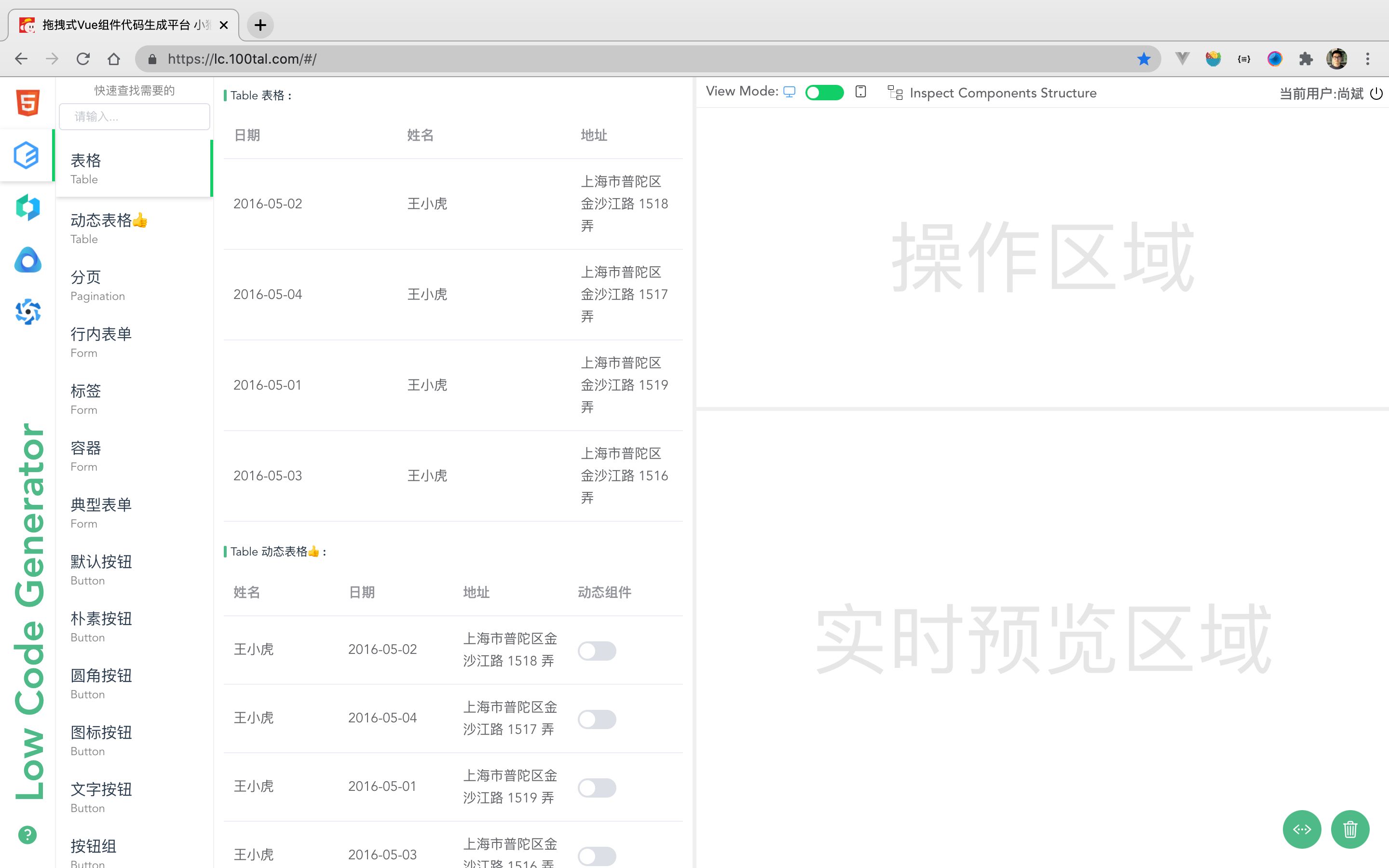Open a new browser tab
1389x868 pixels.
260,25
